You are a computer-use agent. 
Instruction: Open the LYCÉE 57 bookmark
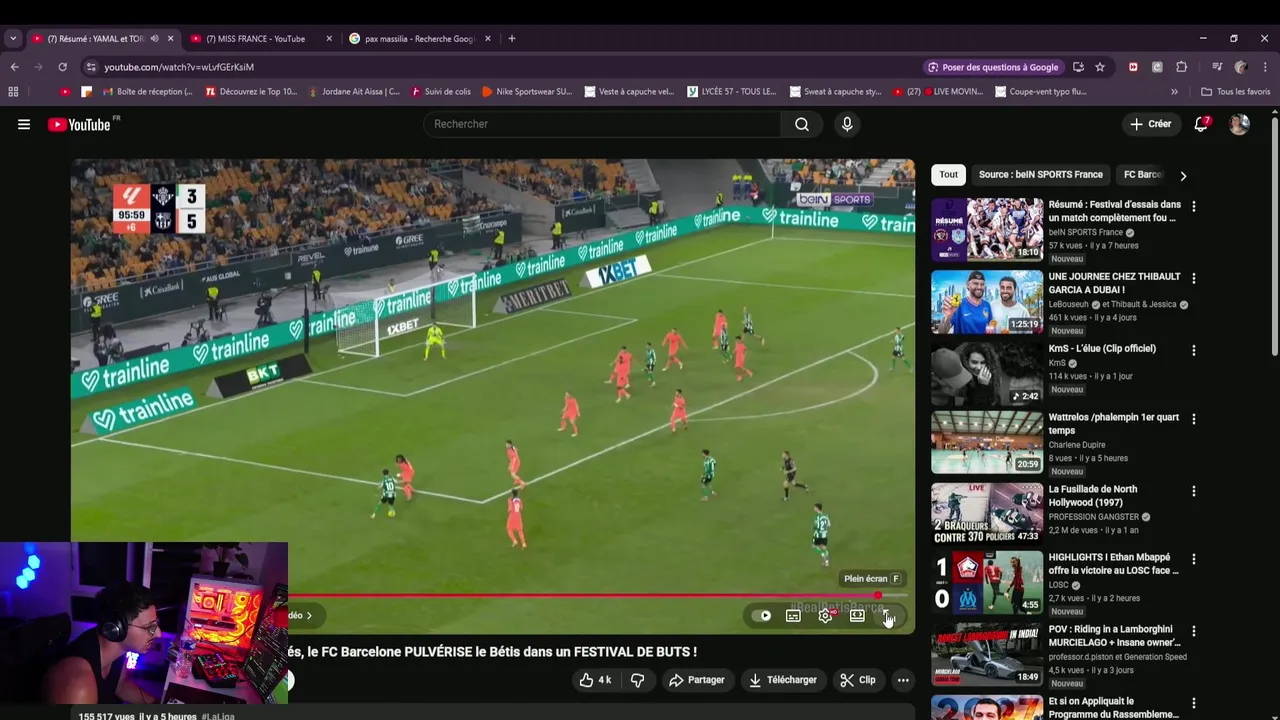pyautogui.click(x=732, y=91)
